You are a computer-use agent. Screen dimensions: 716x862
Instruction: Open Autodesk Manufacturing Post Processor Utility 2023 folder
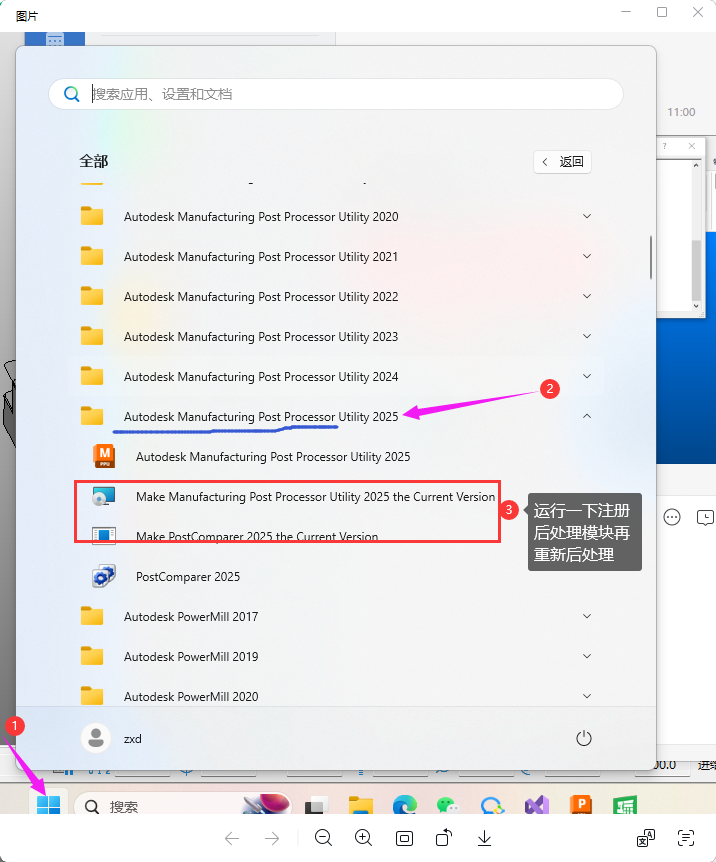pyautogui.click(x=335, y=336)
